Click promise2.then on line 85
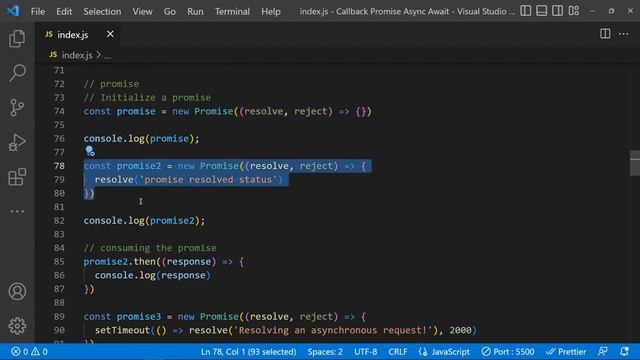 click(x=119, y=261)
